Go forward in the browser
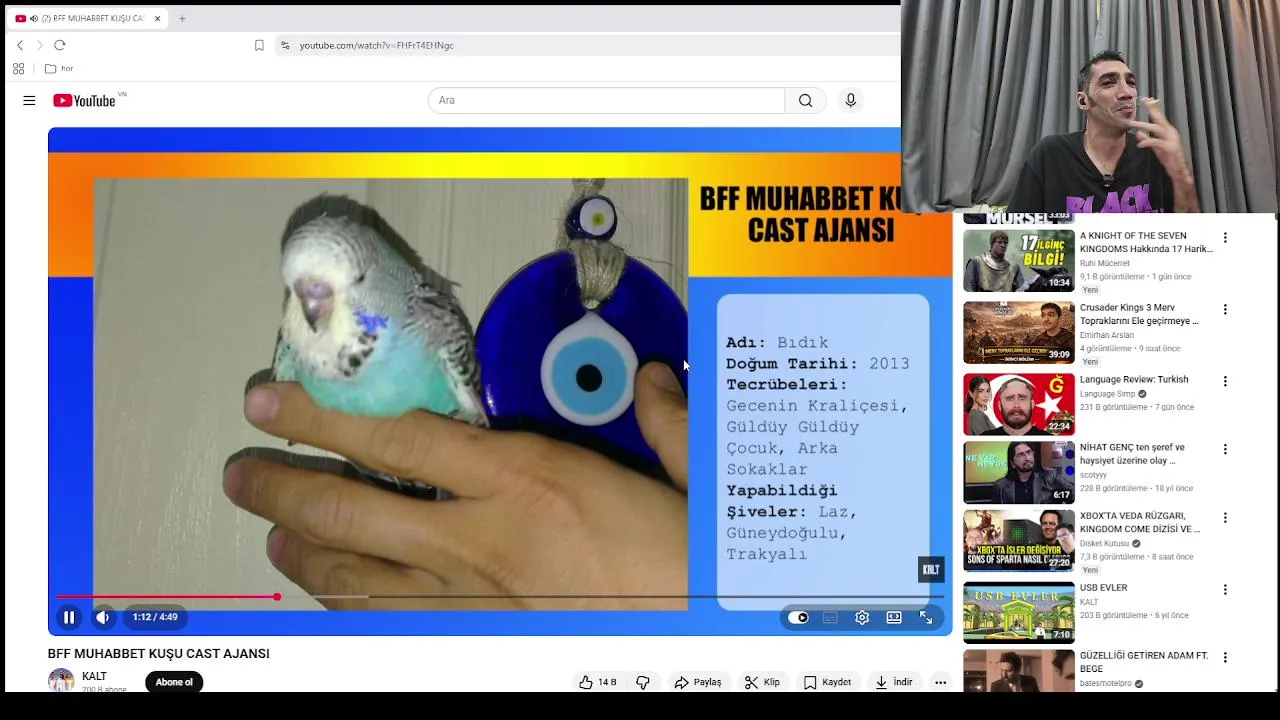1280x720 pixels. click(40, 45)
